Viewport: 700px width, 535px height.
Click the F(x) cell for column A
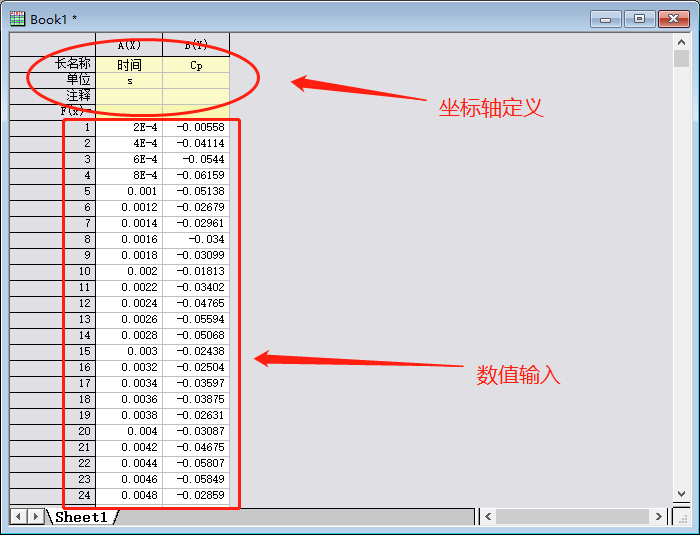129,112
